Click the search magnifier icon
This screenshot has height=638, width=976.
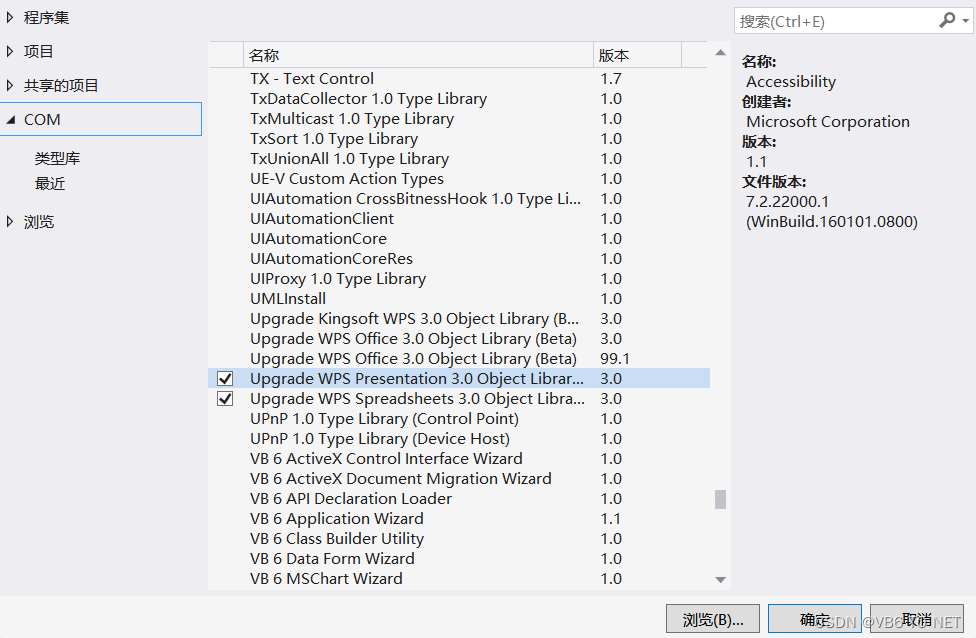[947, 21]
